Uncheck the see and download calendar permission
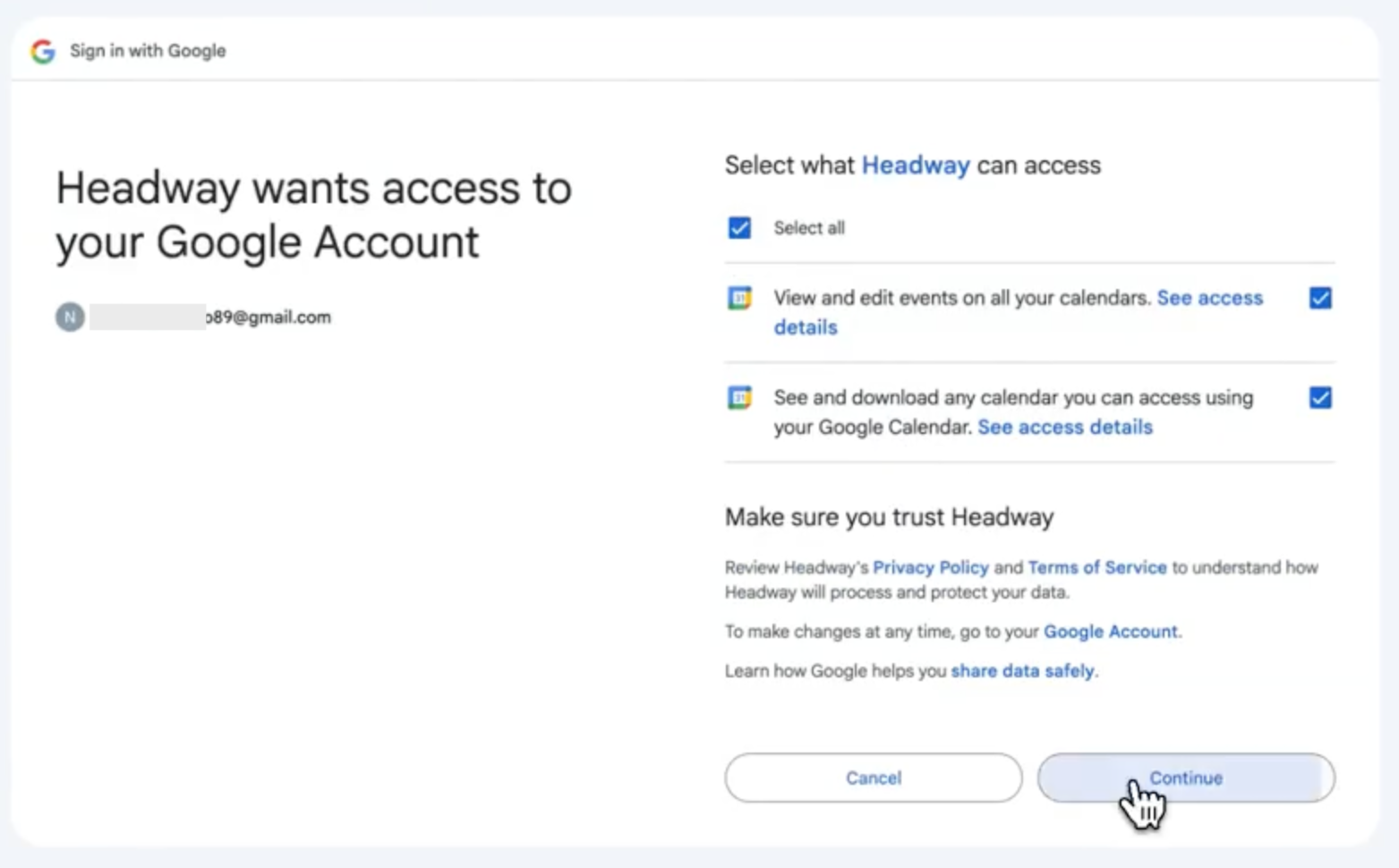1399x868 pixels. coord(1320,397)
